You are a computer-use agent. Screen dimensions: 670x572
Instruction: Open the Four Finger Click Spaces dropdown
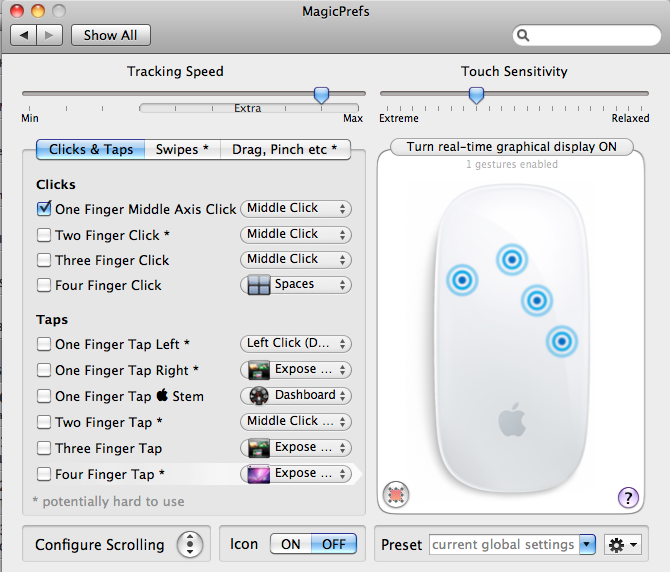tap(296, 285)
